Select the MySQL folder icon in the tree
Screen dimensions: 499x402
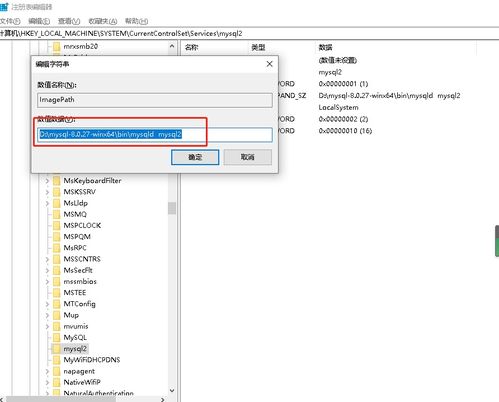tap(57, 337)
